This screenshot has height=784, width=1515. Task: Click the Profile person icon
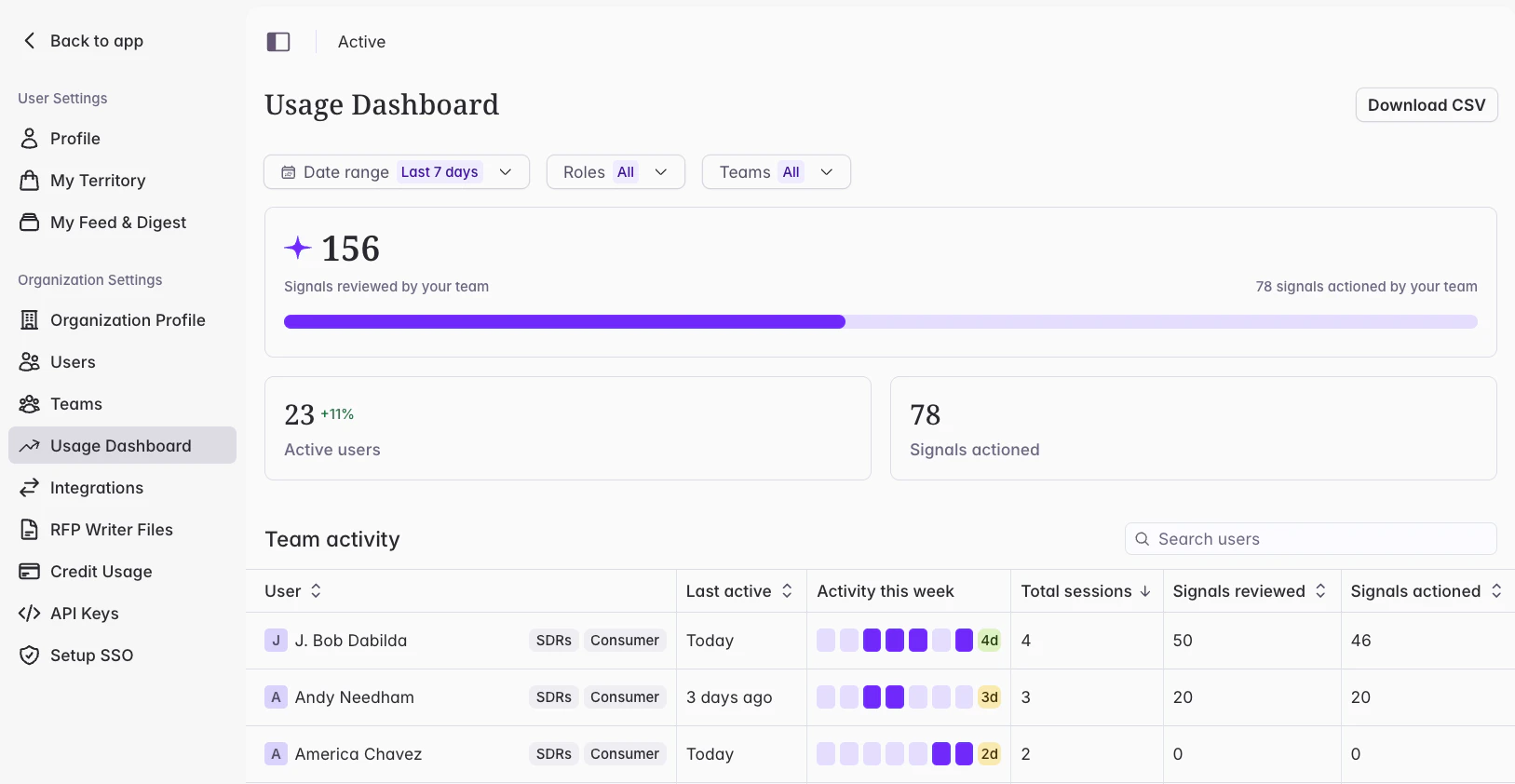[x=30, y=138]
